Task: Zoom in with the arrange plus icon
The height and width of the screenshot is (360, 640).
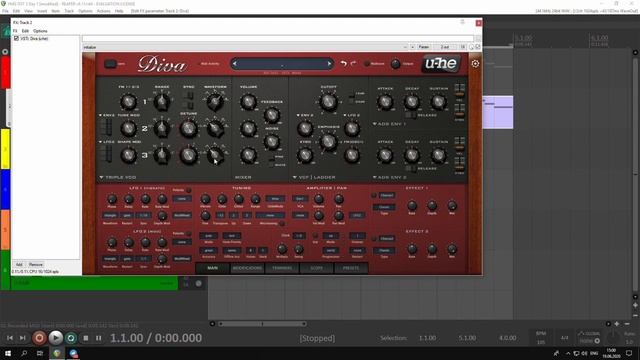Action: click(x=617, y=324)
